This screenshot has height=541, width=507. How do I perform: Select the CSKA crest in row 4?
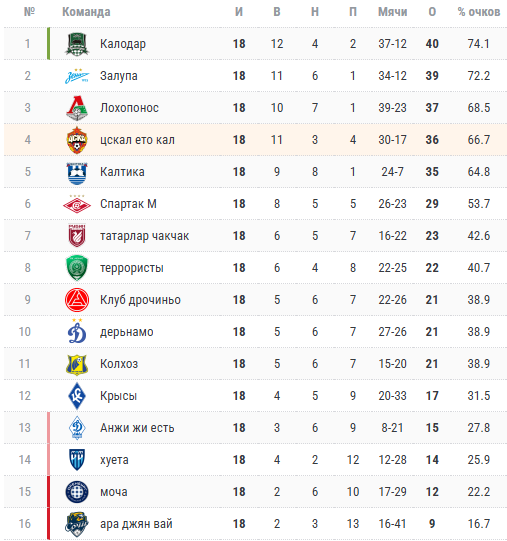[x=77, y=140]
